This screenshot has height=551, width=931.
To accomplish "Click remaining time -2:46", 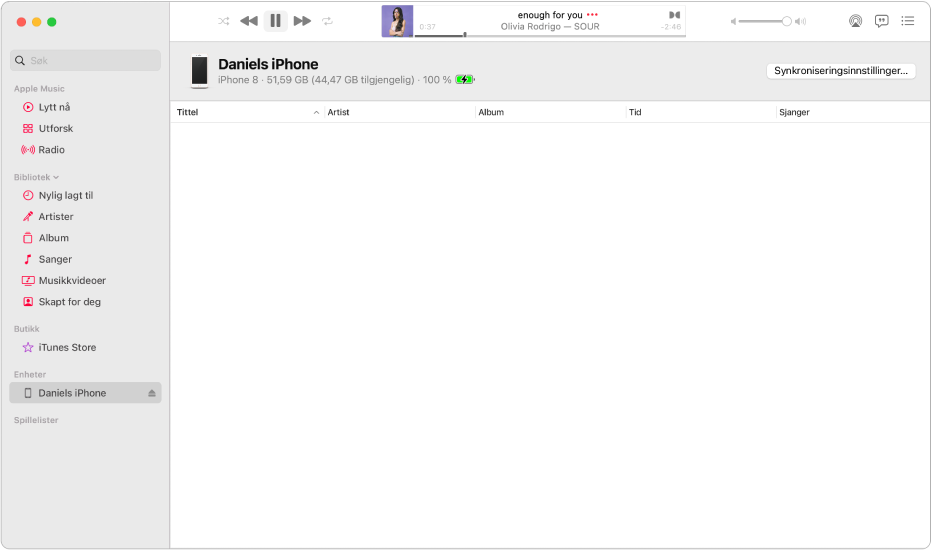I will pos(671,27).
